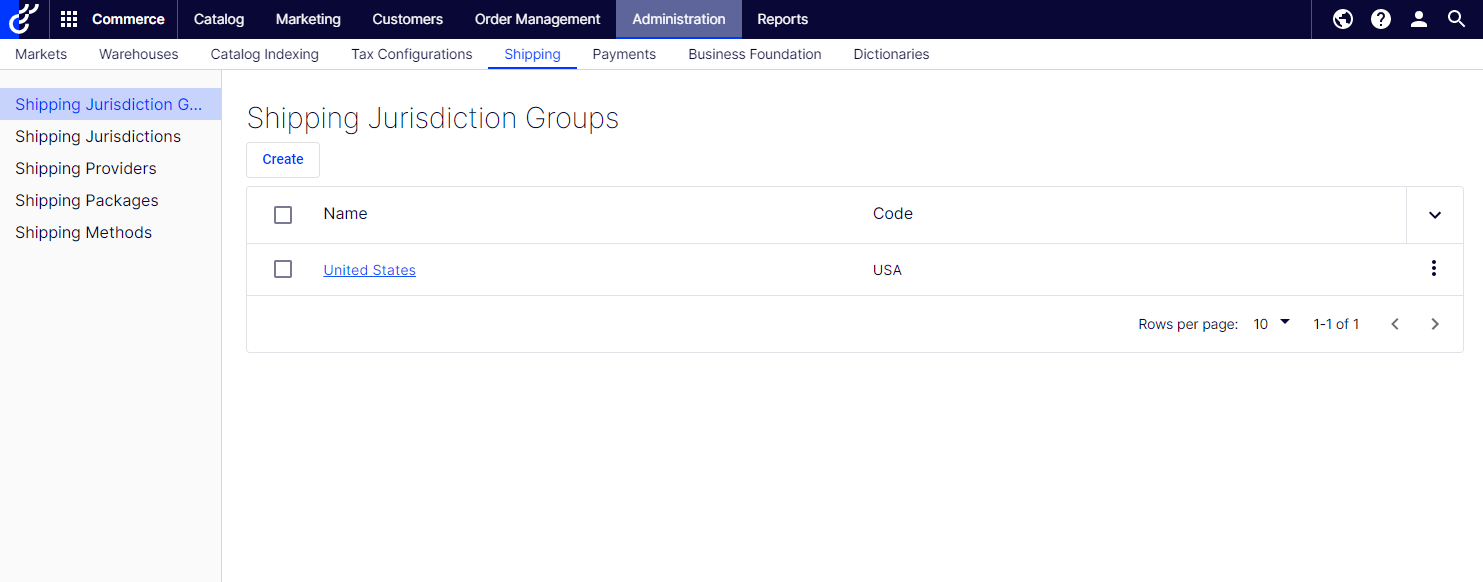Check the United States row checkbox
1483x582 pixels.
283,269
